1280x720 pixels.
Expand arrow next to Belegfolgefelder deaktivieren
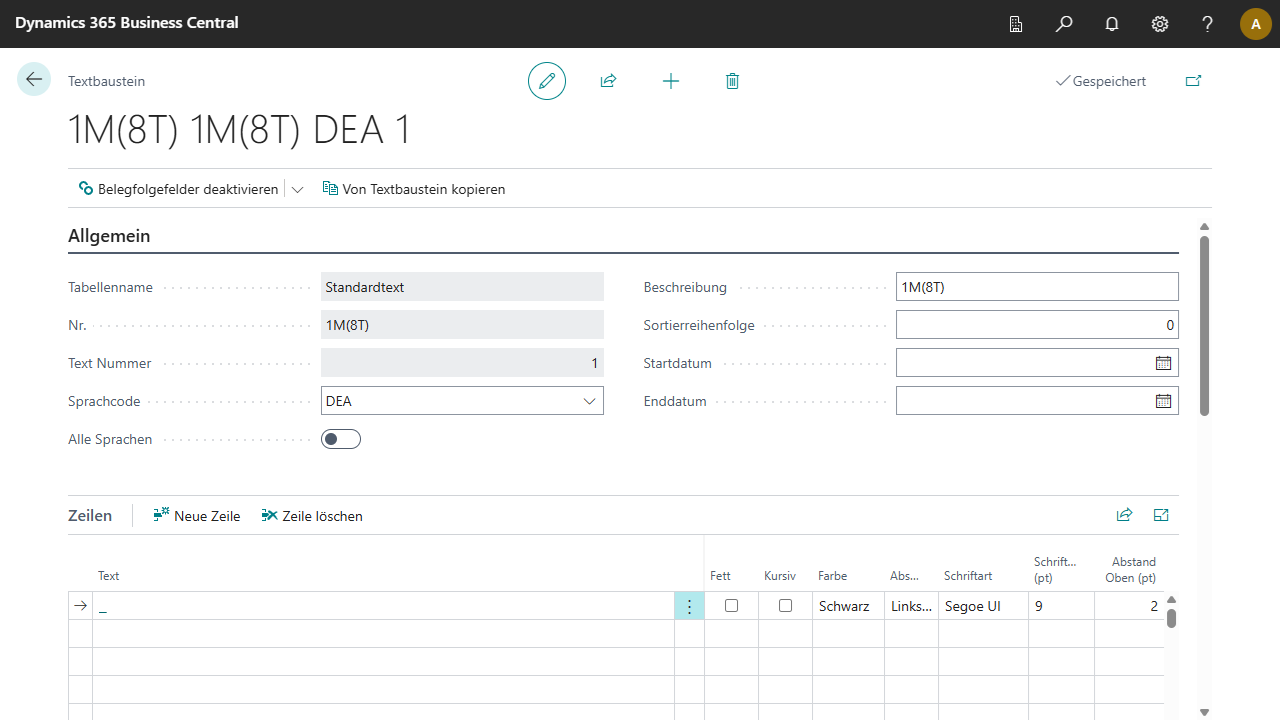297,189
